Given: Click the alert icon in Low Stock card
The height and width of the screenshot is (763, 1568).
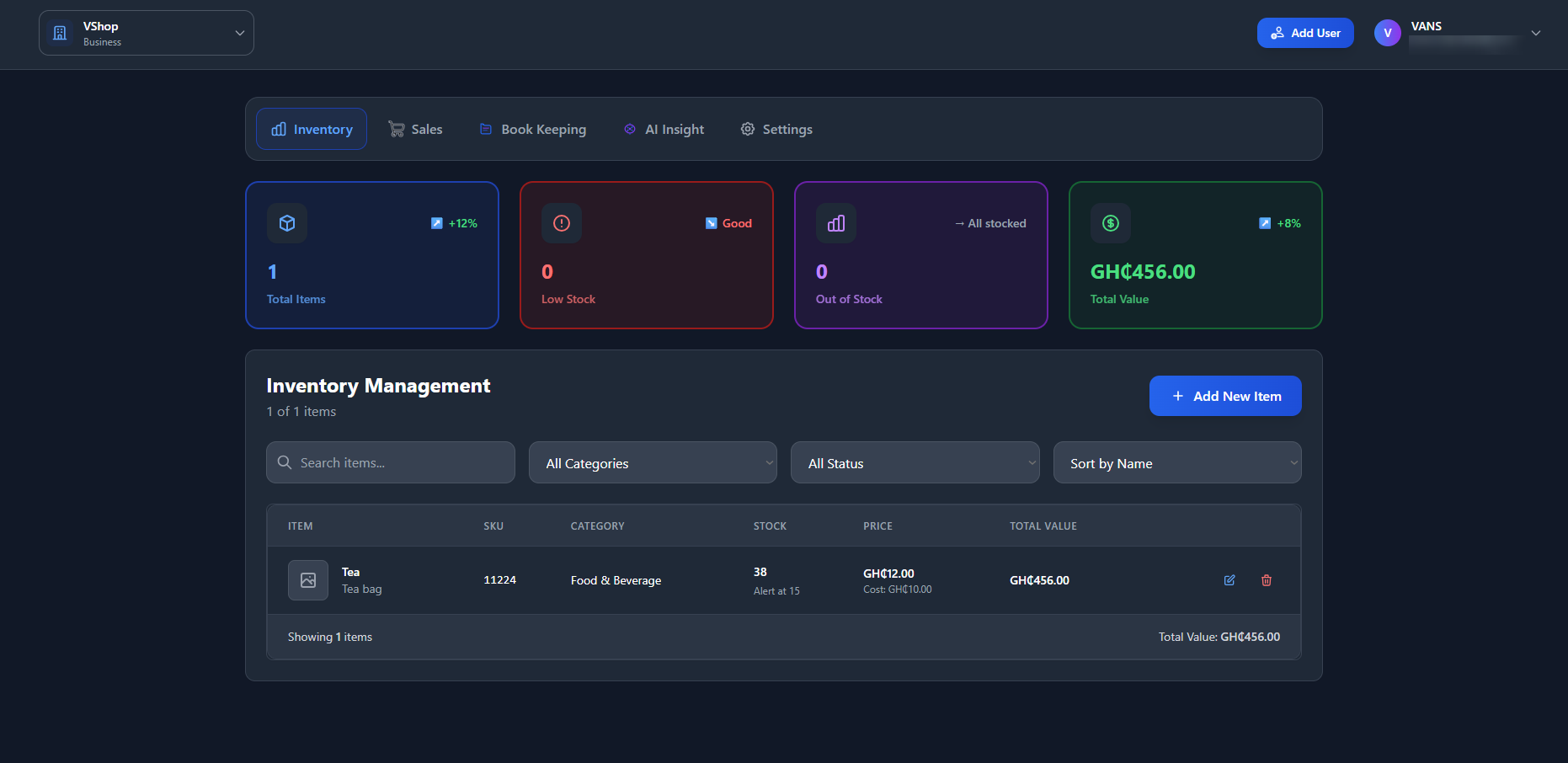Looking at the screenshot, I should (562, 223).
